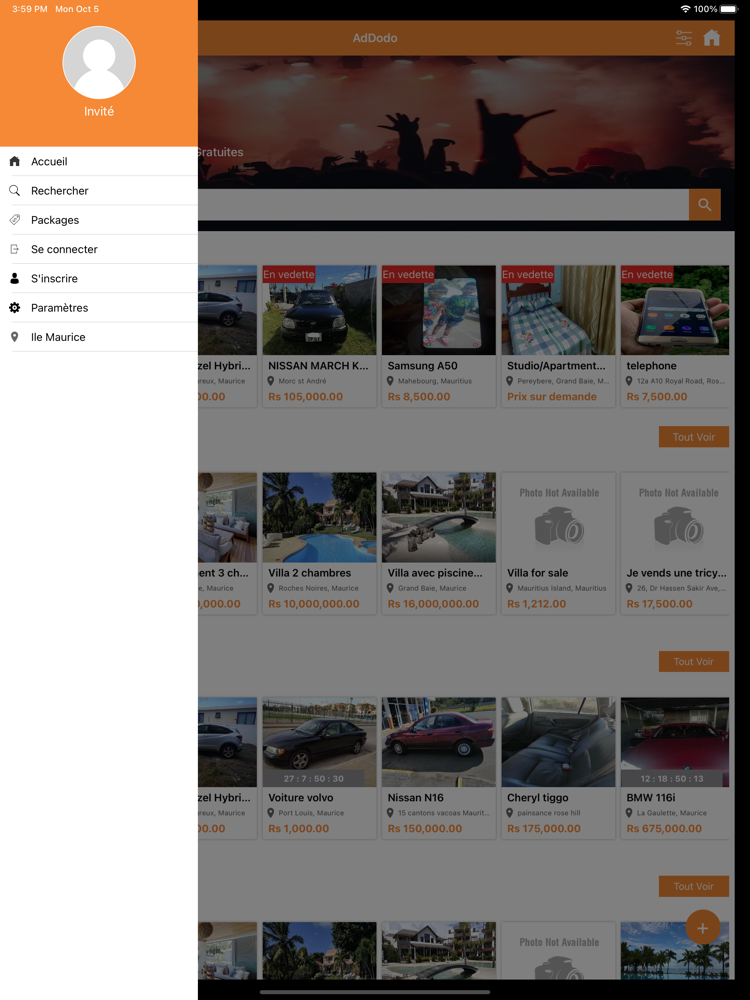The height and width of the screenshot is (1000, 750).
Task: Click the Se connecter login icon
Action: [x=15, y=249]
